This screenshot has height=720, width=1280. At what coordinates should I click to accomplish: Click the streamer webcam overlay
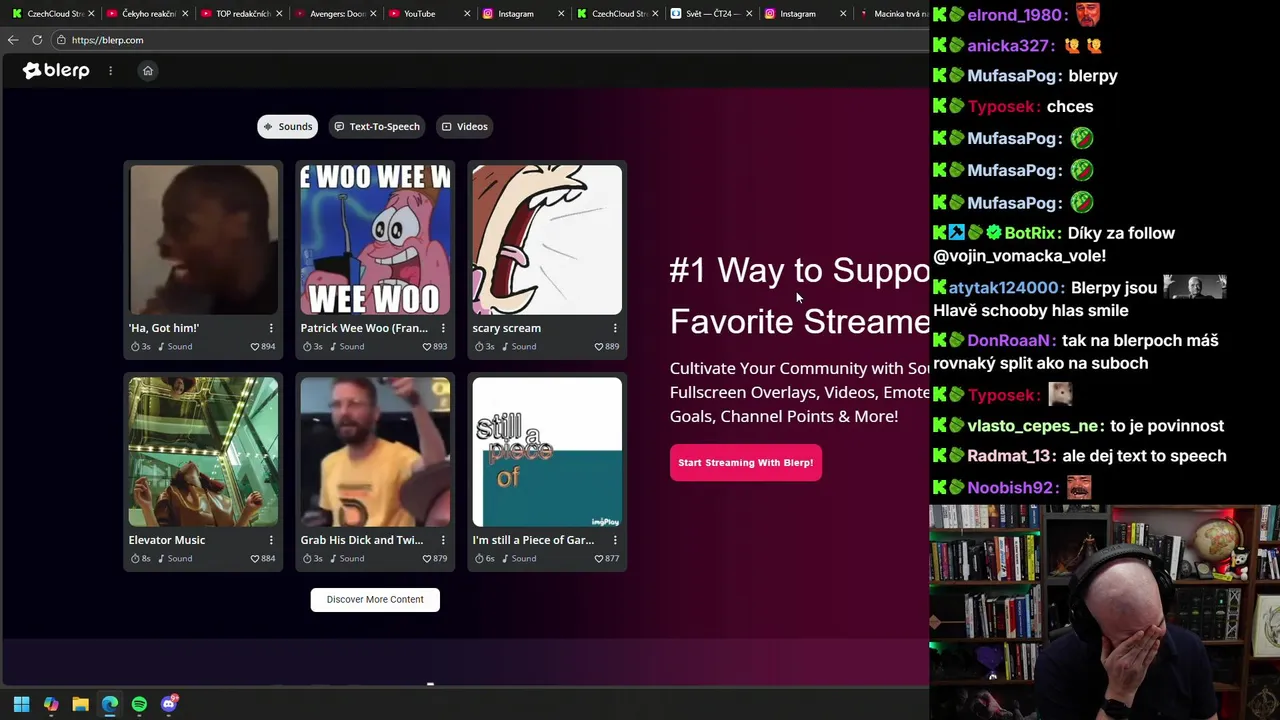coord(1104,612)
